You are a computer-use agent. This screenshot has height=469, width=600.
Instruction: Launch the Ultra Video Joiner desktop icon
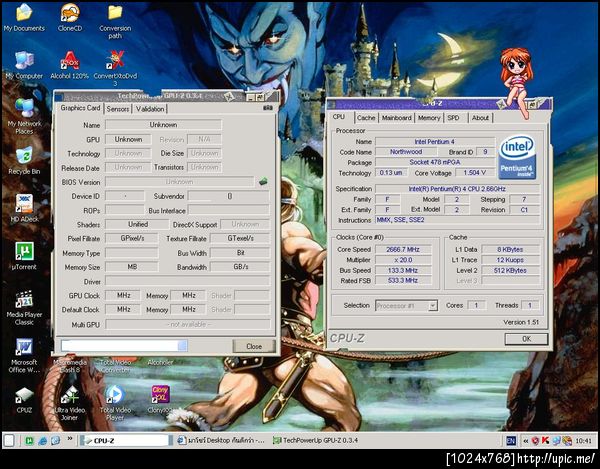click(70, 404)
